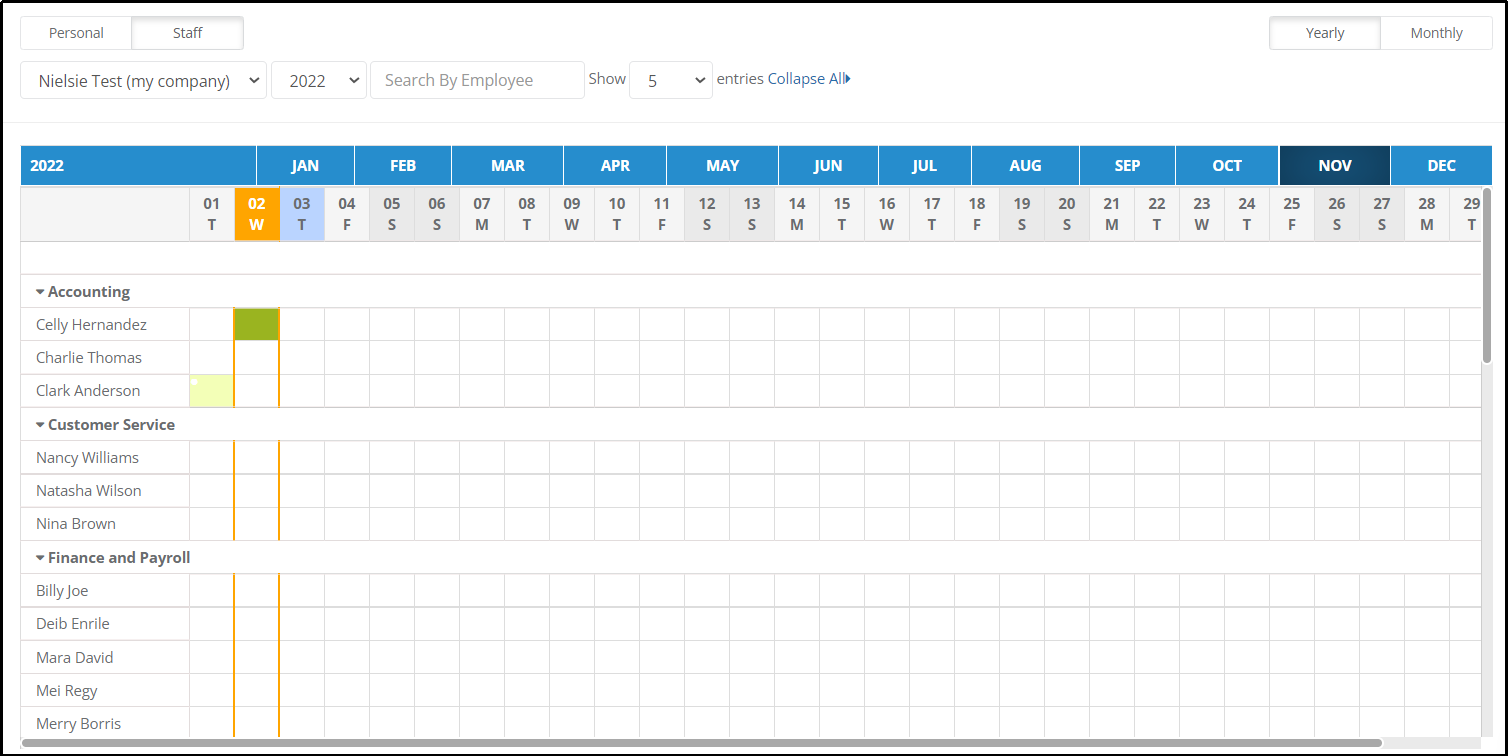The height and width of the screenshot is (756, 1508).
Task: Select employee Billy Joe
Action: (x=62, y=591)
